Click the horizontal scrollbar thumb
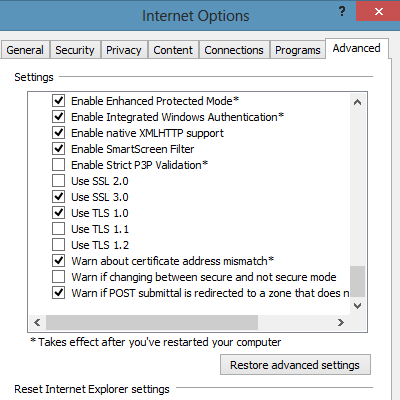The height and width of the screenshot is (400, 400). 152,322
